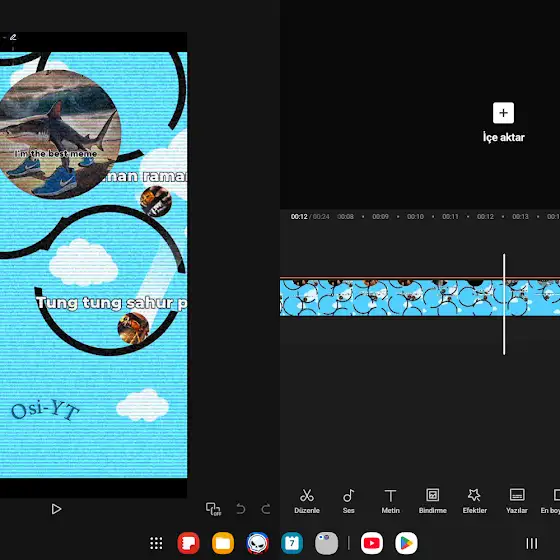Screen dimensions: 560x560
Task: Tap the İçe aktar plus button
Action: 503,113
